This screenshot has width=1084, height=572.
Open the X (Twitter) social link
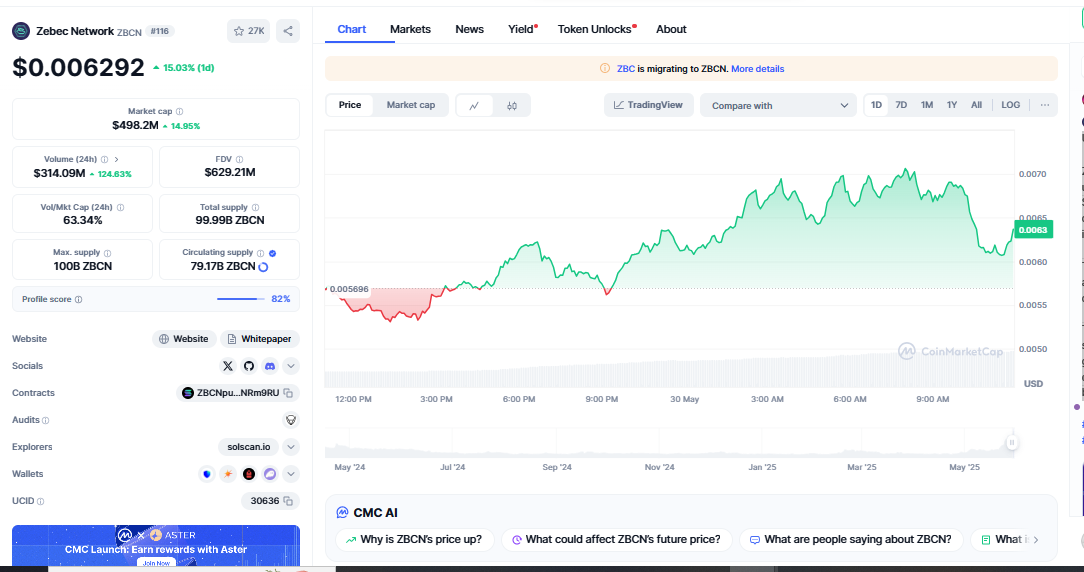pos(227,366)
